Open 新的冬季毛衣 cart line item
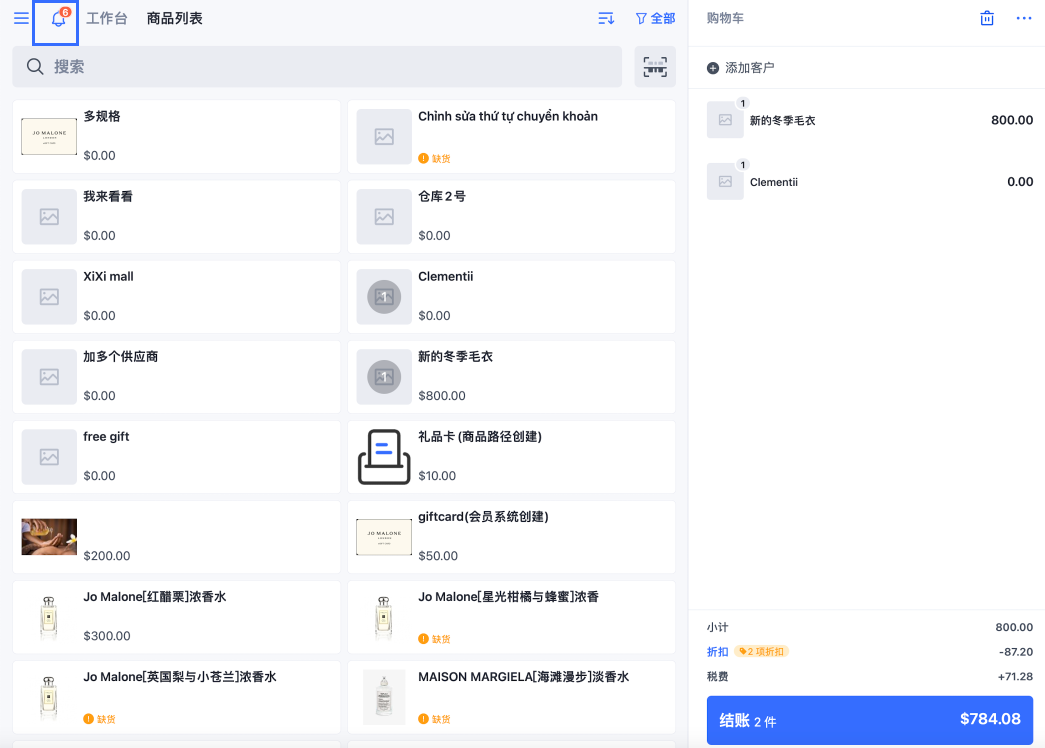This screenshot has width=1045, height=748. [870, 120]
